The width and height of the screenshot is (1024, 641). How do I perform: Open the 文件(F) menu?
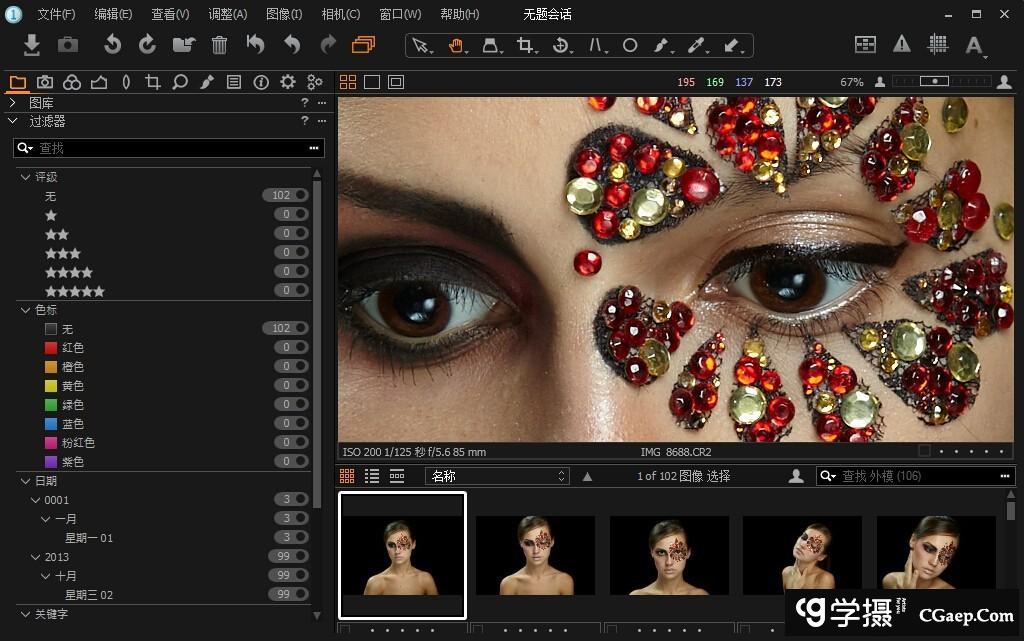pos(56,14)
